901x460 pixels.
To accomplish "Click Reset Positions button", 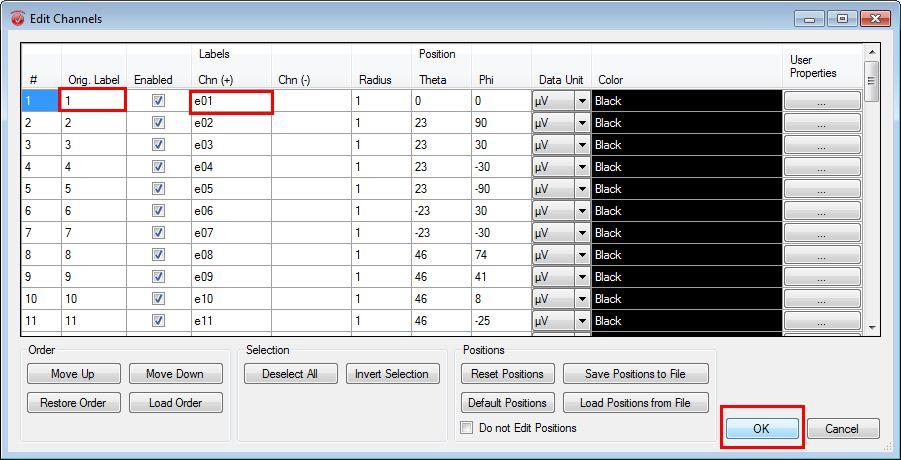I will coord(507,374).
